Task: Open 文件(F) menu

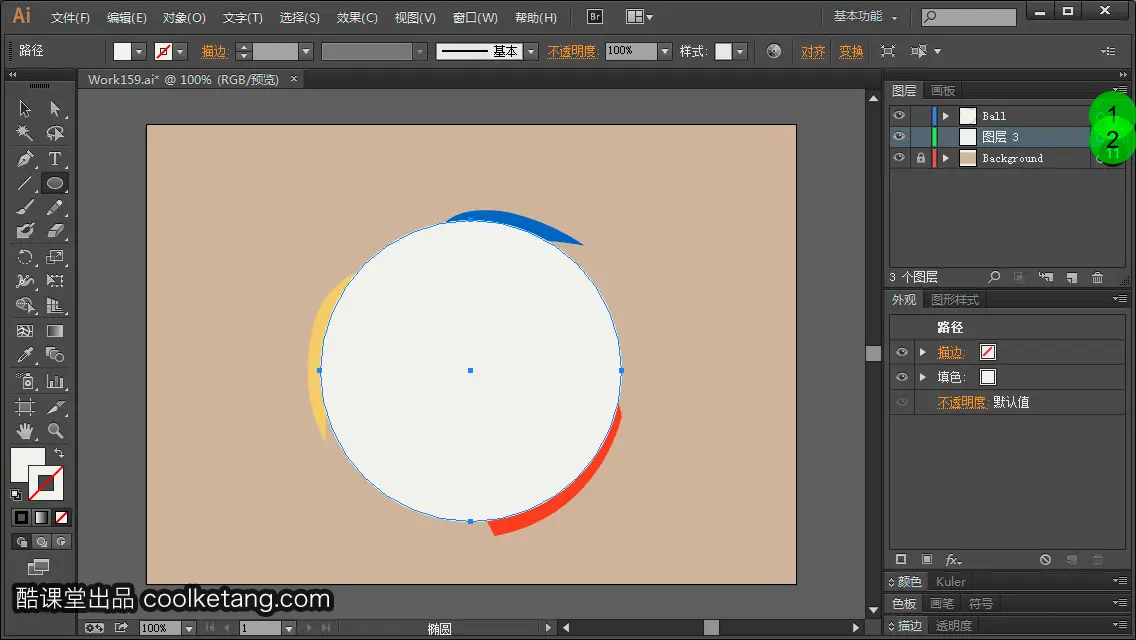Action: click(x=70, y=17)
